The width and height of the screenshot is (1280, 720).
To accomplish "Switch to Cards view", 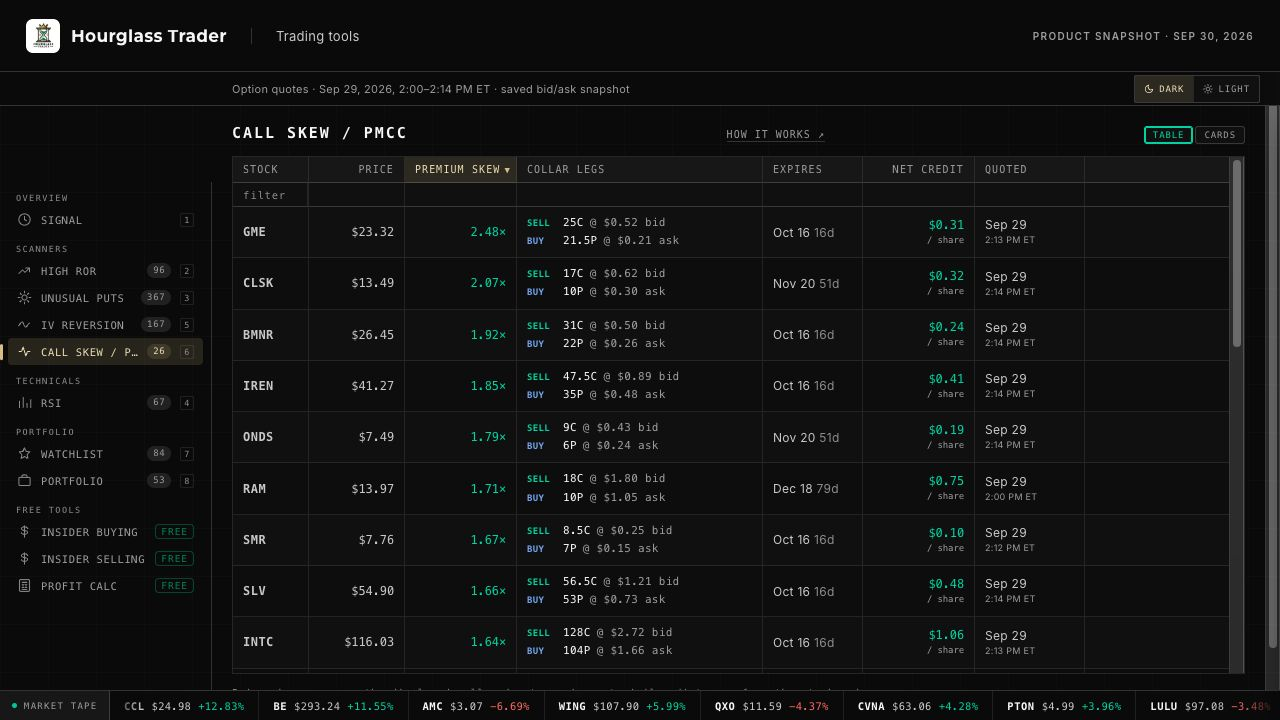I will [x=1220, y=135].
